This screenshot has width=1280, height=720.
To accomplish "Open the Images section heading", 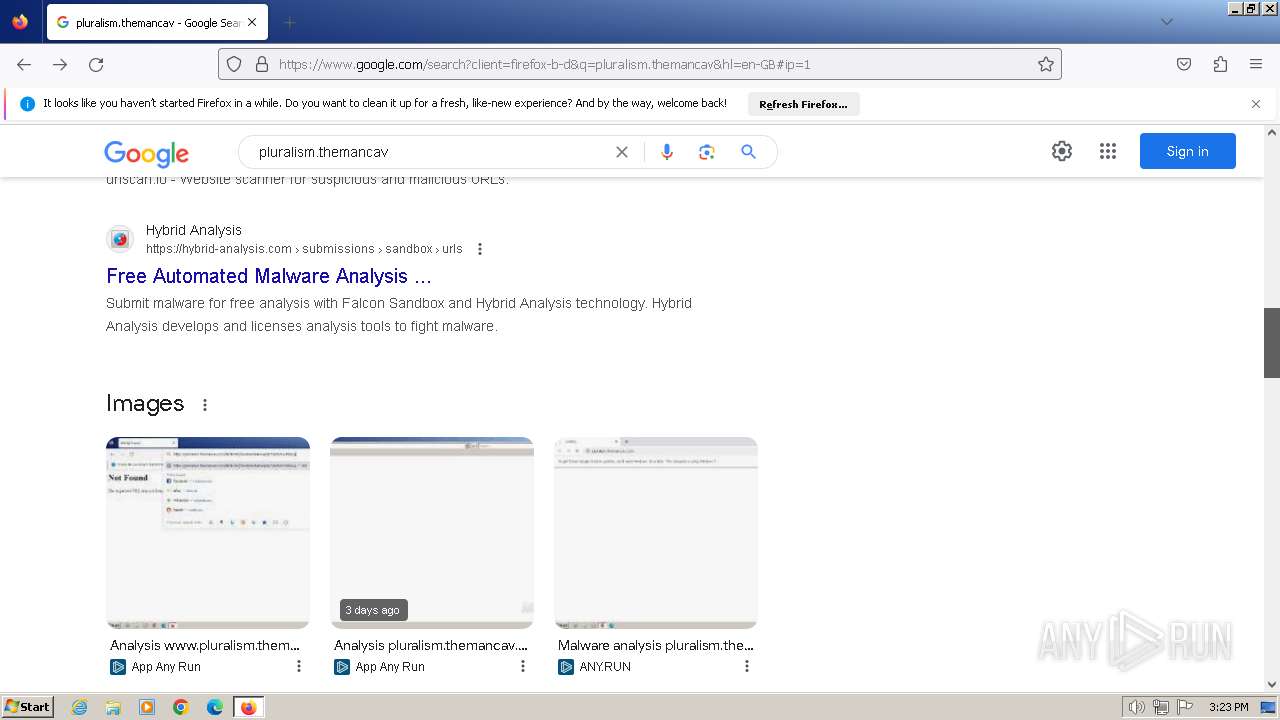I will [x=145, y=403].
